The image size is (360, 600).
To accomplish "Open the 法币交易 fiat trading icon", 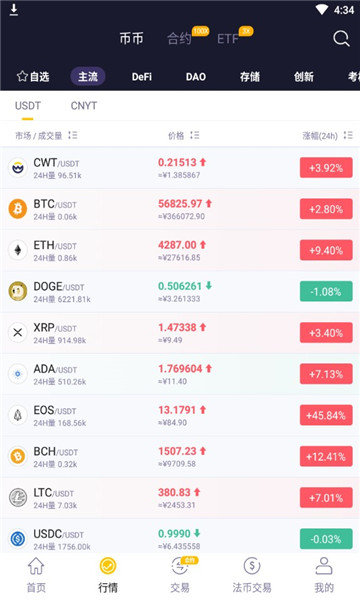I will pos(252,566).
